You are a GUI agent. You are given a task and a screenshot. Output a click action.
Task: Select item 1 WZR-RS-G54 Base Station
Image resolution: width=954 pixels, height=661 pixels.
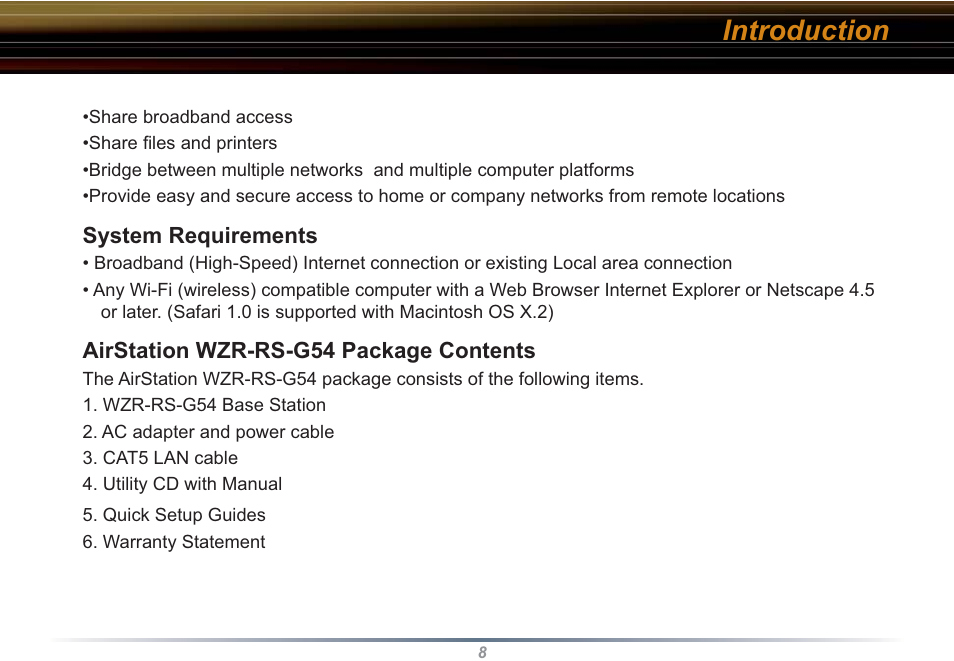(204, 405)
